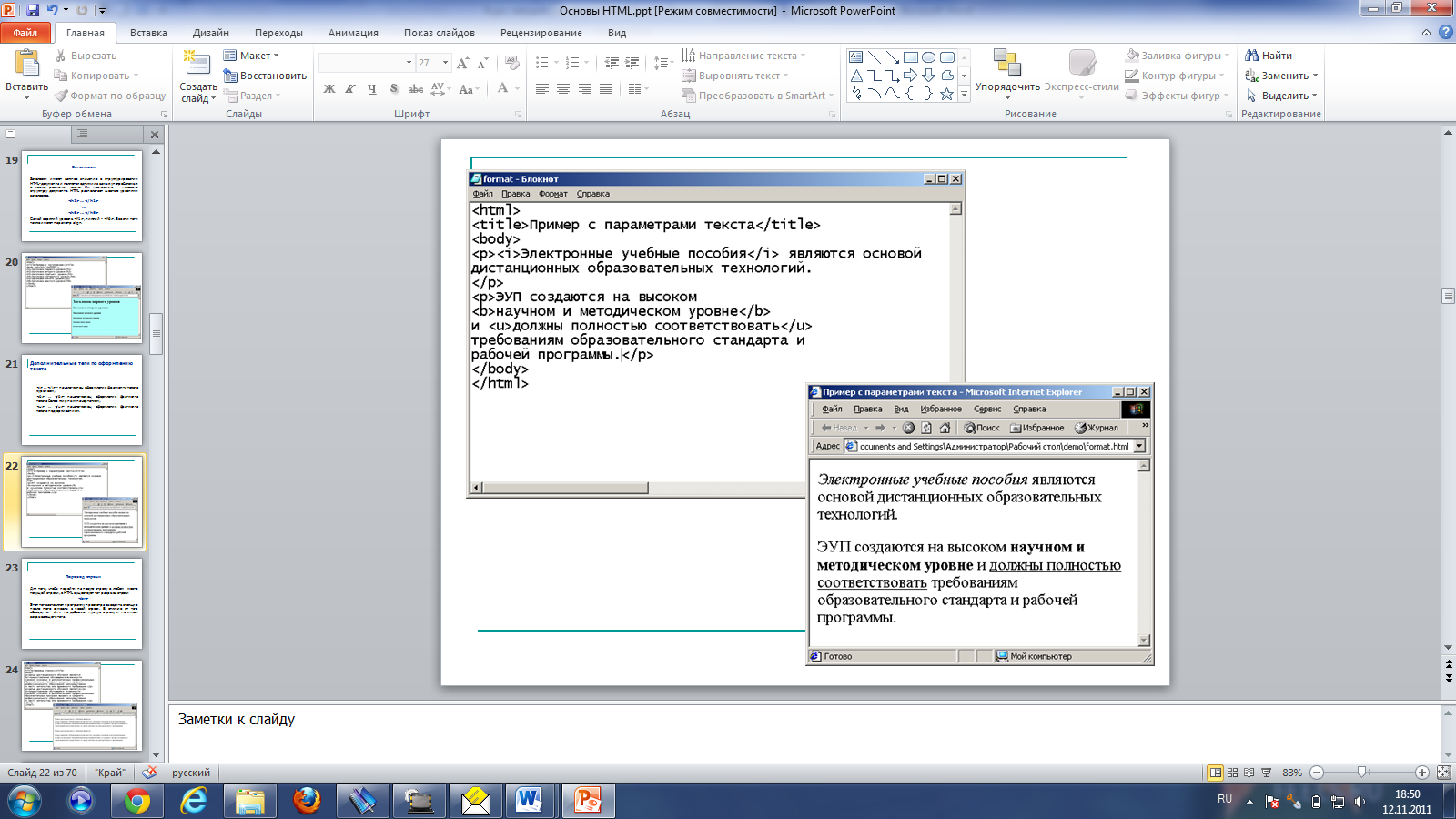Toggle bold (Ж) formatting
Image resolution: width=1456 pixels, height=819 pixels.
[x=329, y=88]
